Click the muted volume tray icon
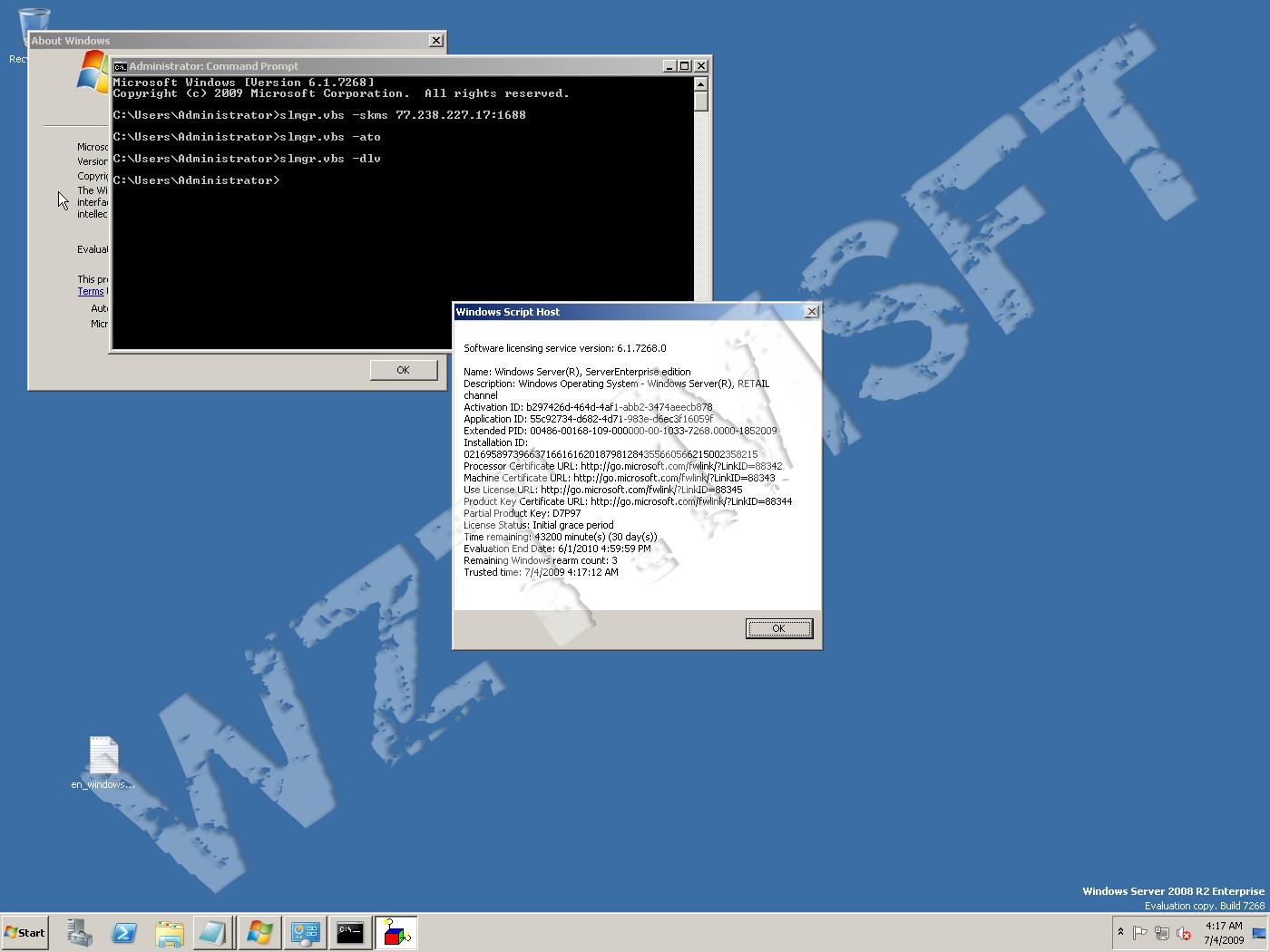 (x=1183, y=933)
